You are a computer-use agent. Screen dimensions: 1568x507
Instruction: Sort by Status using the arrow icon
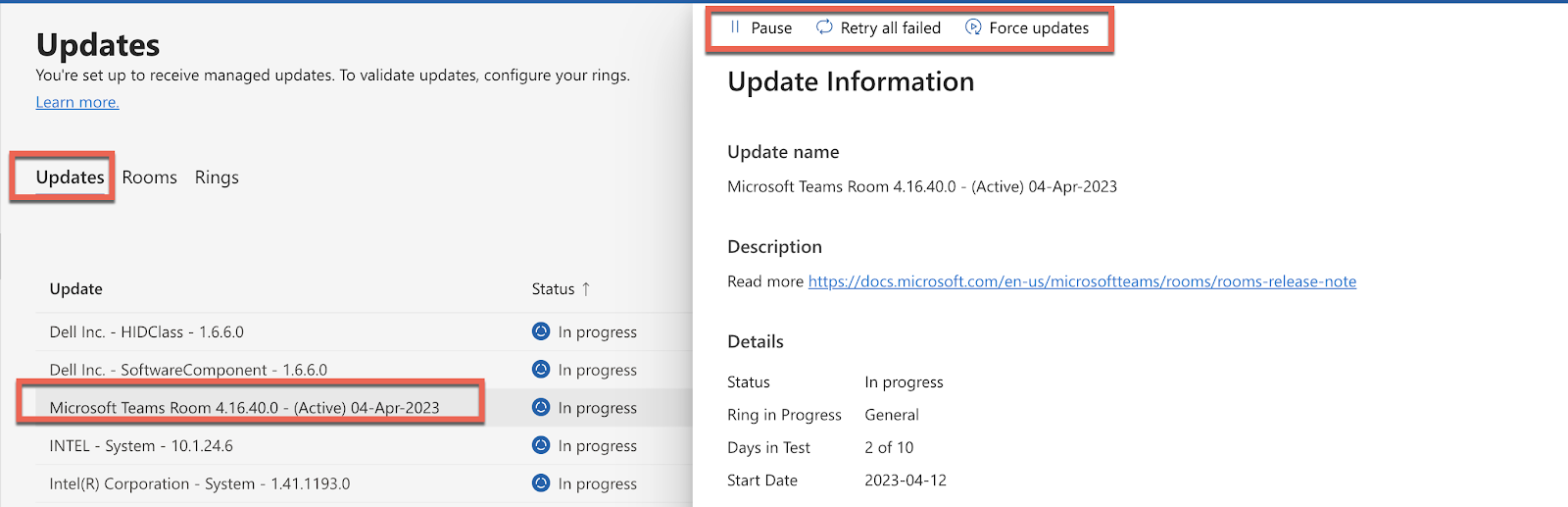pos(586,289)
